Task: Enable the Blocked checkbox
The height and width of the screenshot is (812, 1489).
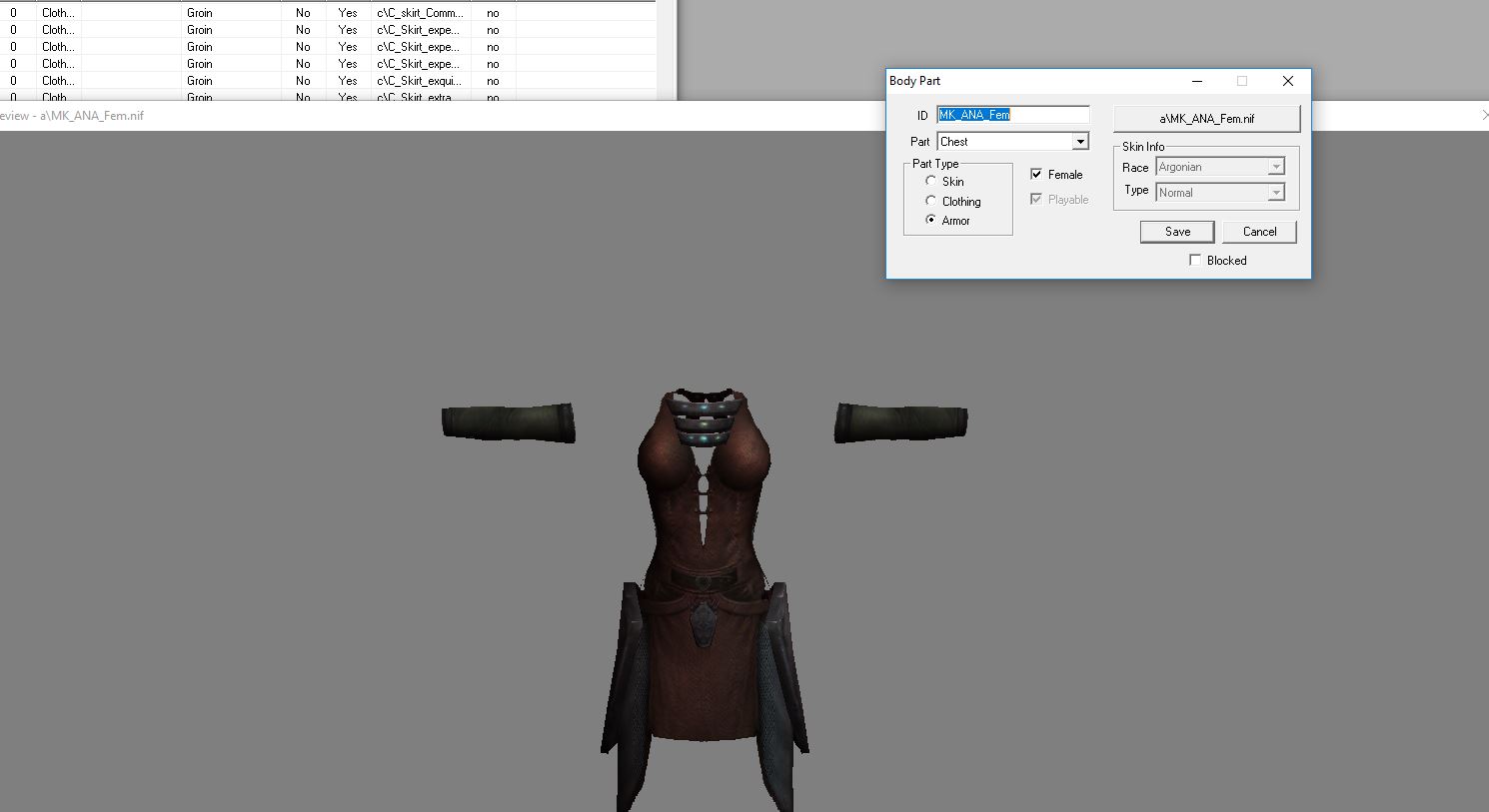Action: (1195, 260)
